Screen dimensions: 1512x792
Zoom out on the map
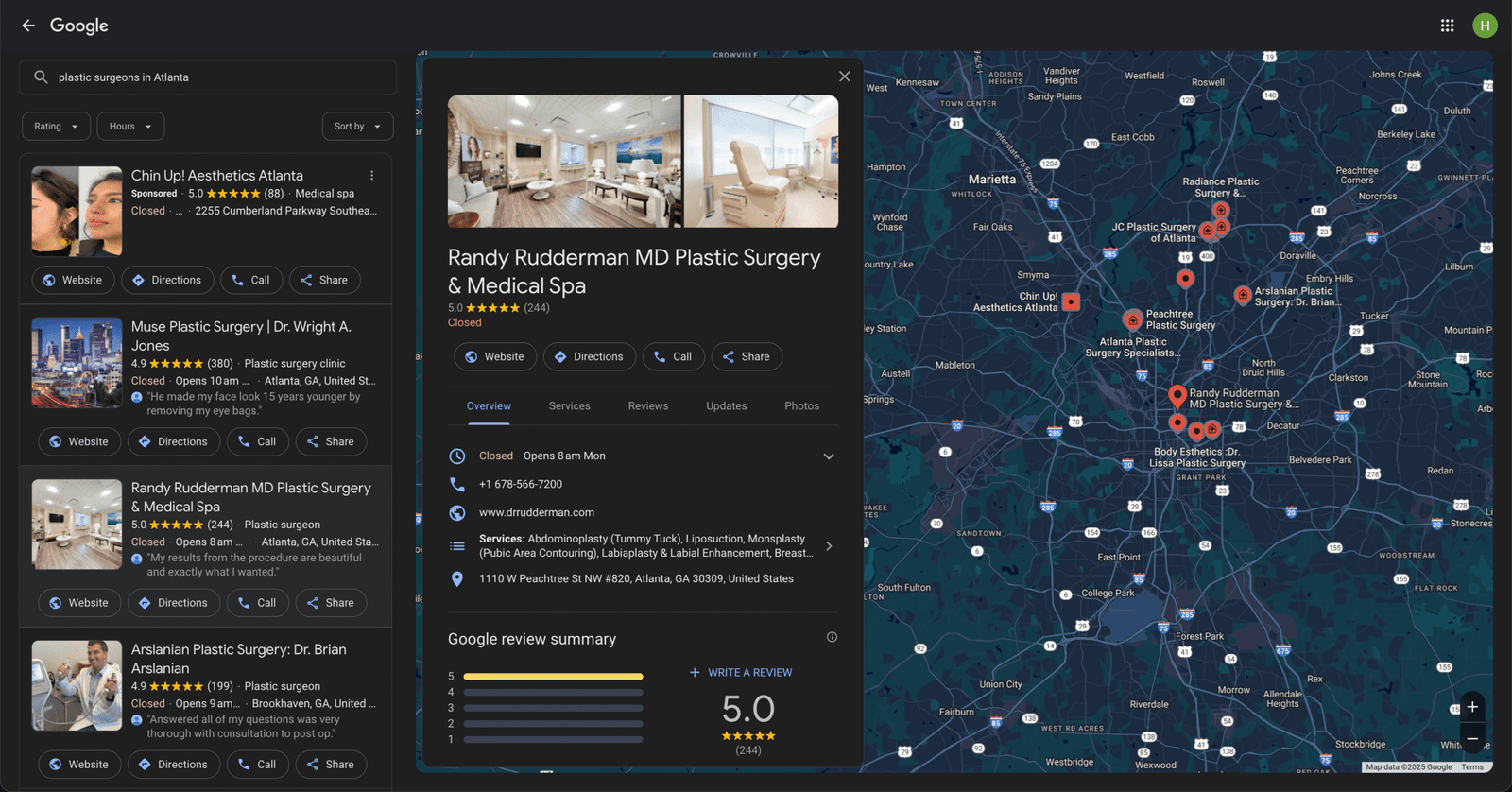[1472, 739]
